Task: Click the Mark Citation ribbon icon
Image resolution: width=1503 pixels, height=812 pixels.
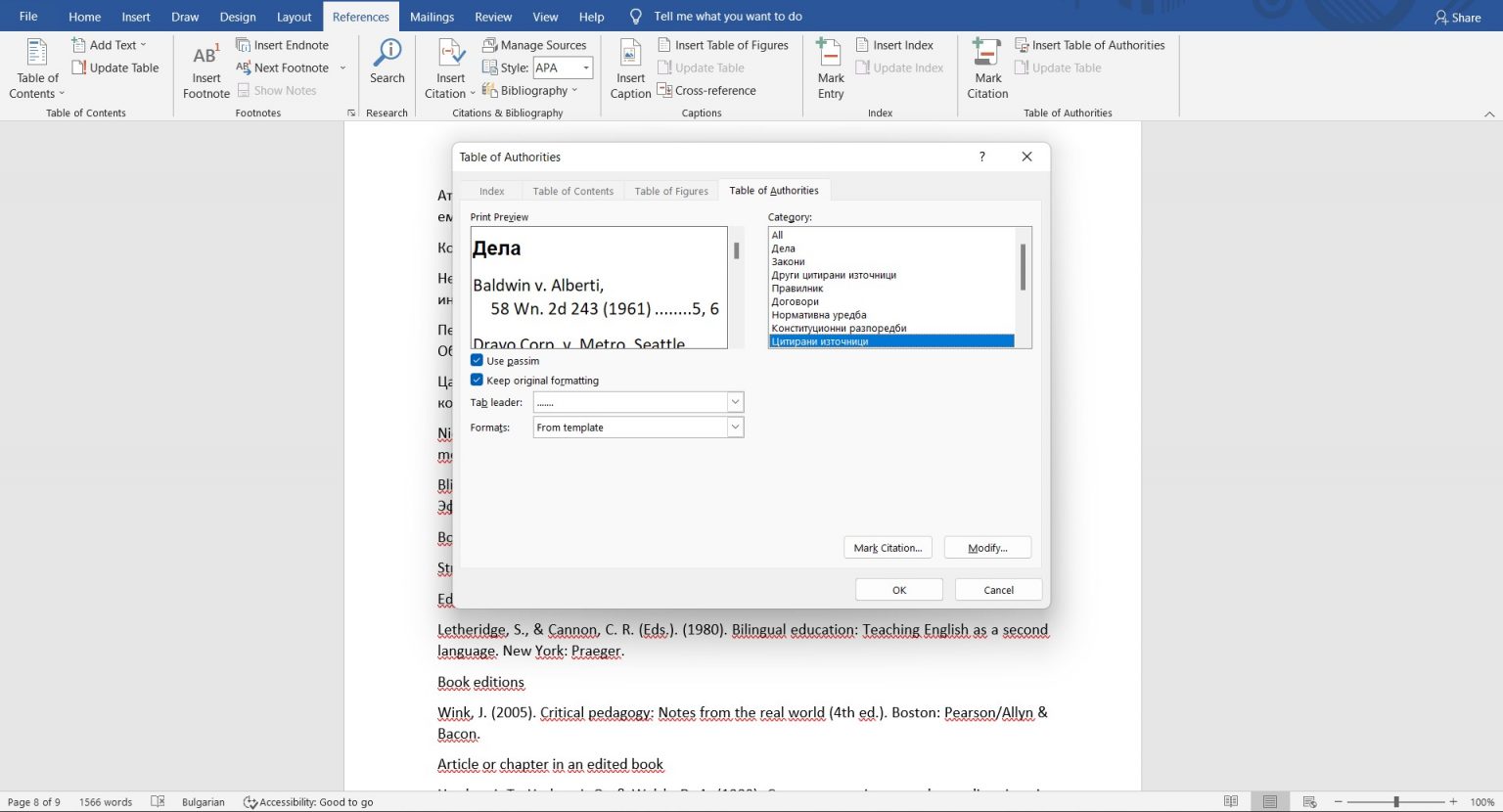Action: coord(986,52)
